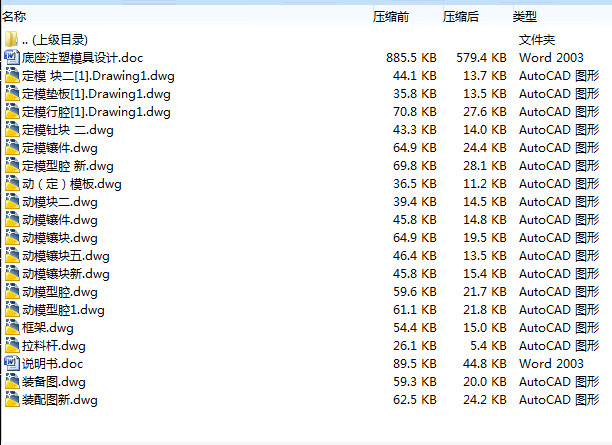Select file 动模镶件.dwg
612x445 pixels.
pos(60,220)
